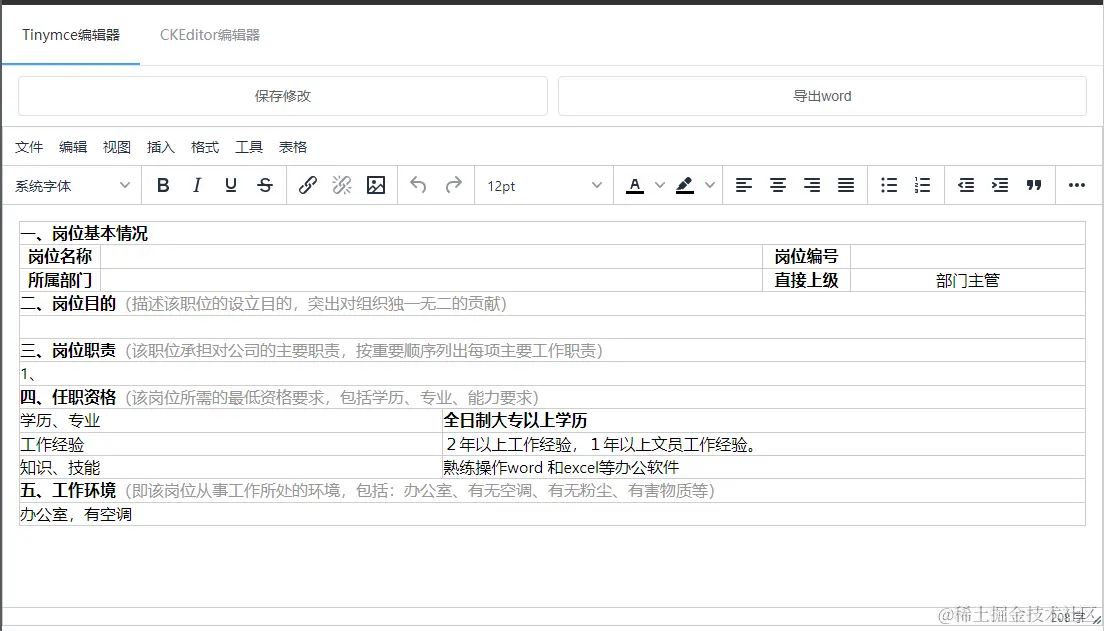Screen dimensions: 1104x631
Task: Click the 全日制大专以上学历 cell
Action: (x=763, y=420)
